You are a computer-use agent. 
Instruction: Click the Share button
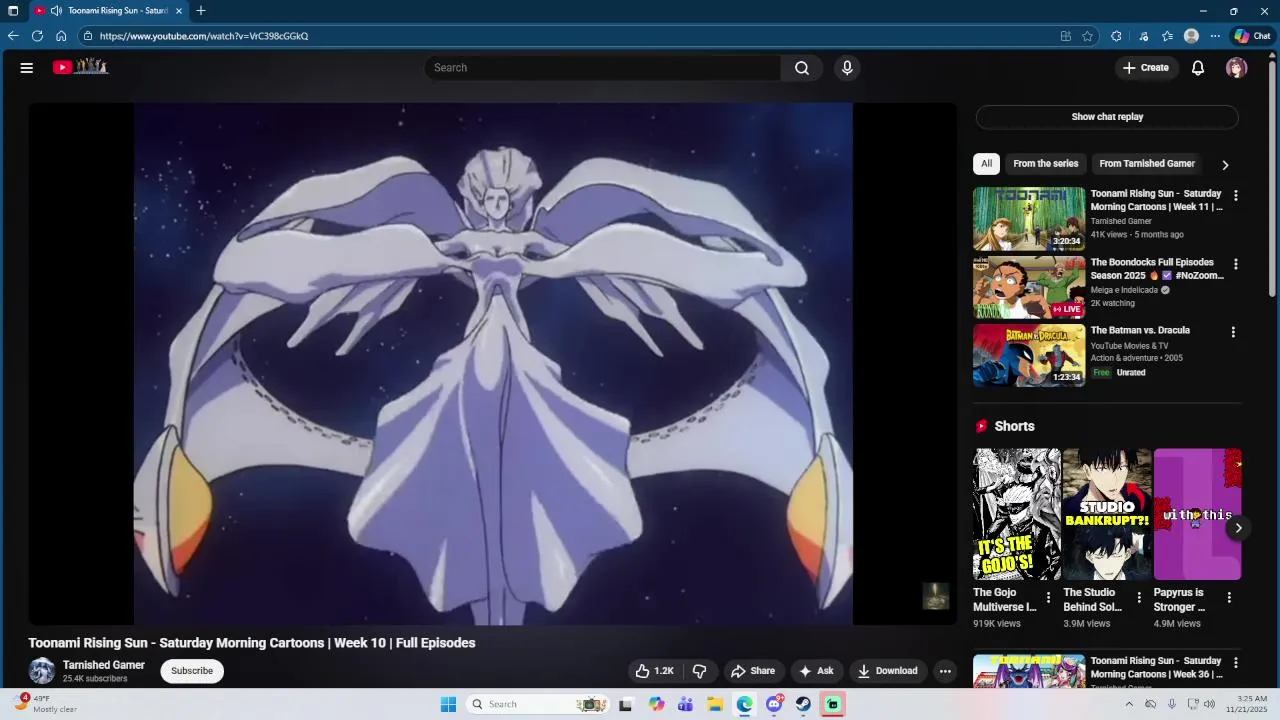click(x=753, y=671)
